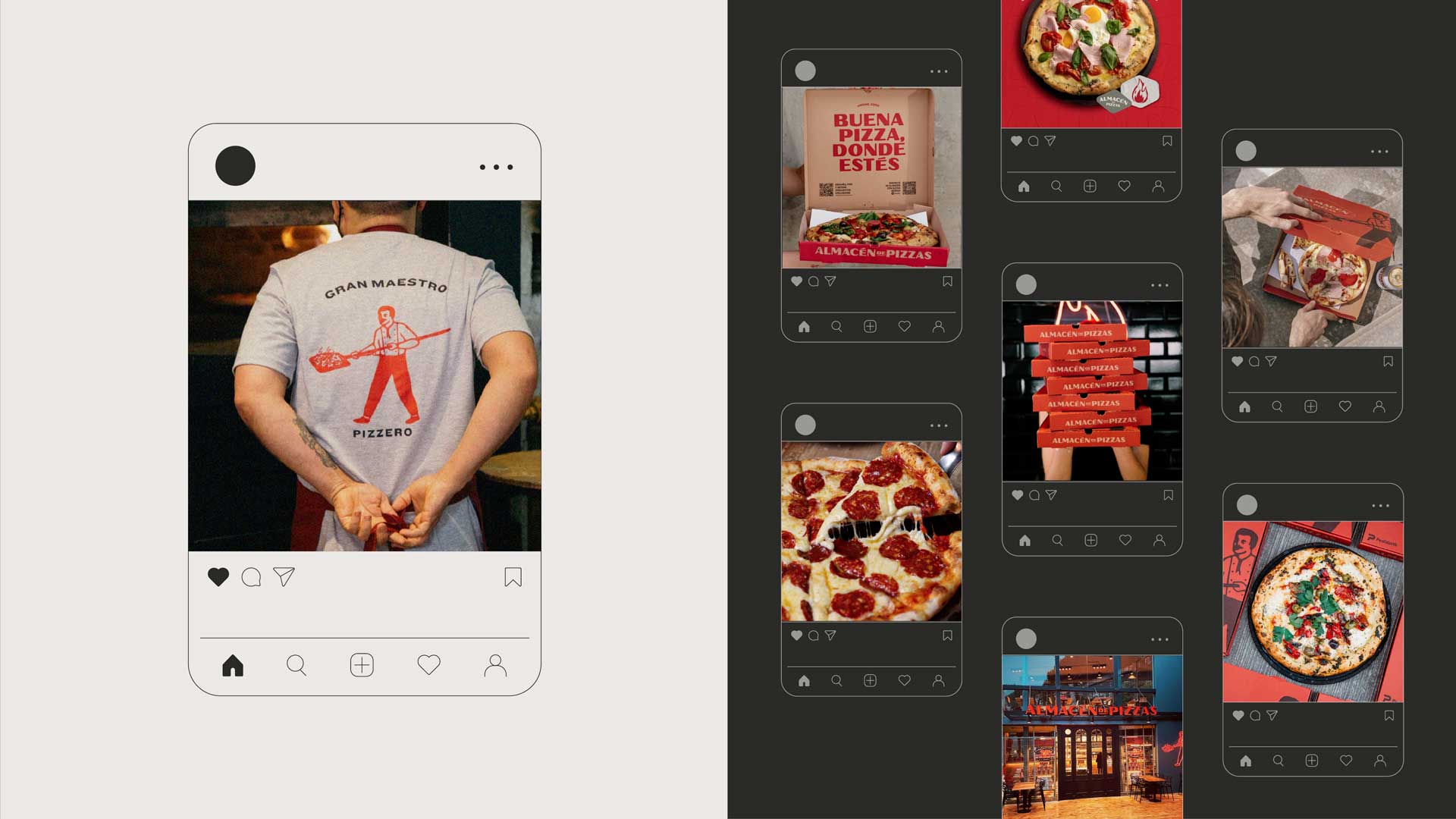This screenshot has height=819, width=1456.
Task: Click the gray avatar on the pizza-on-red-boxes post
Action: point(1247,504)
